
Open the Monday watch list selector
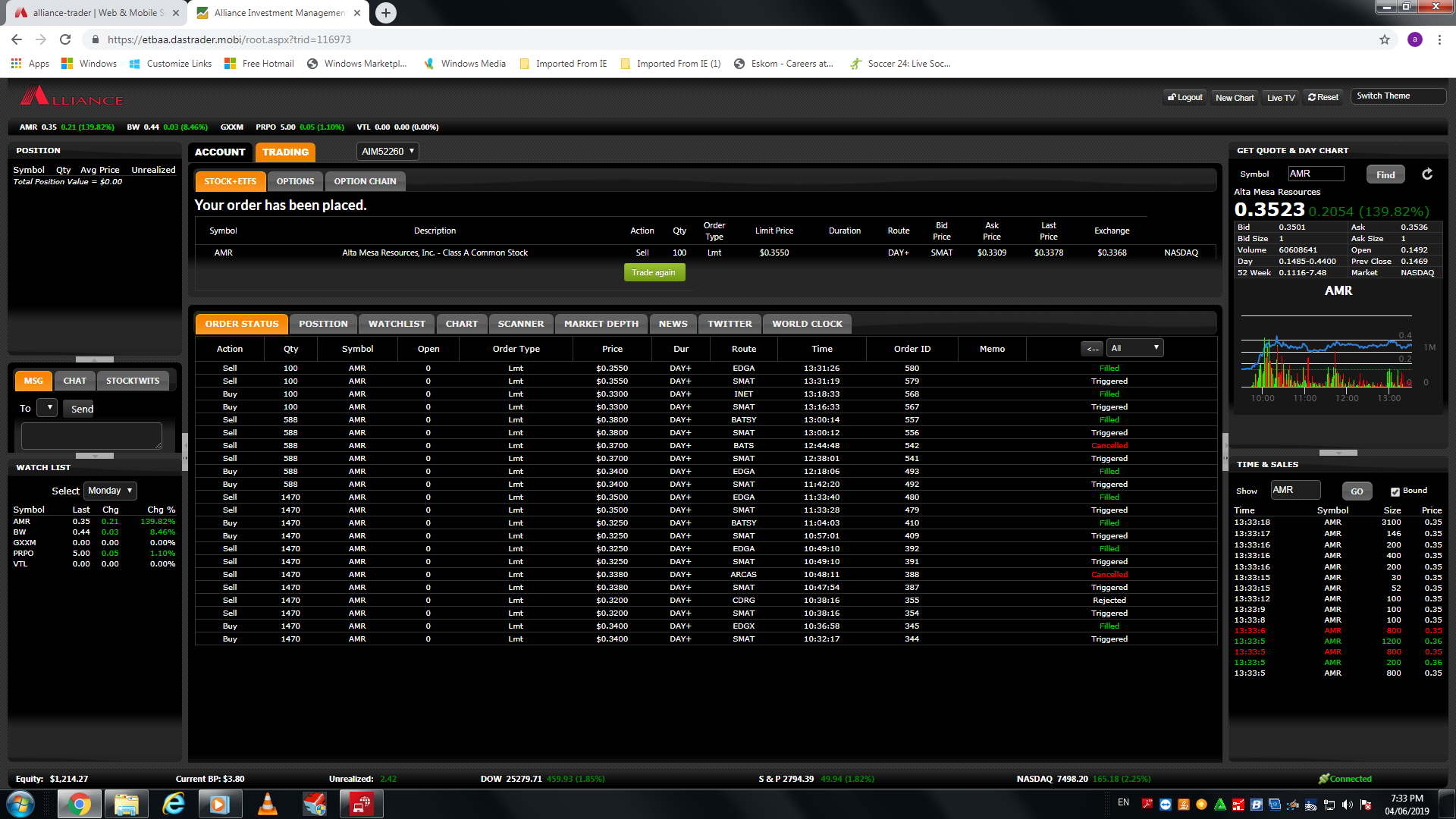(110, 491)
